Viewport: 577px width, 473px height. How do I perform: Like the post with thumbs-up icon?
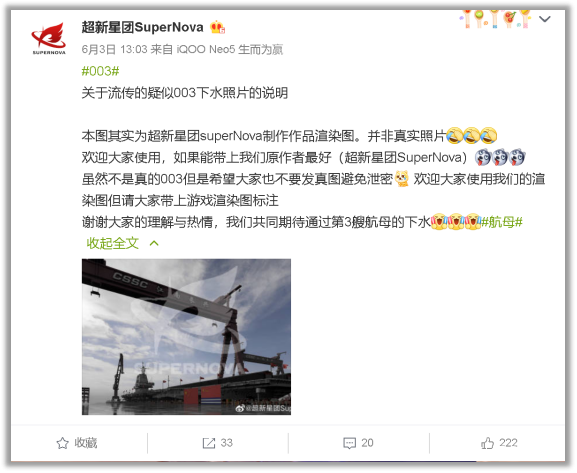pos(487,443)
